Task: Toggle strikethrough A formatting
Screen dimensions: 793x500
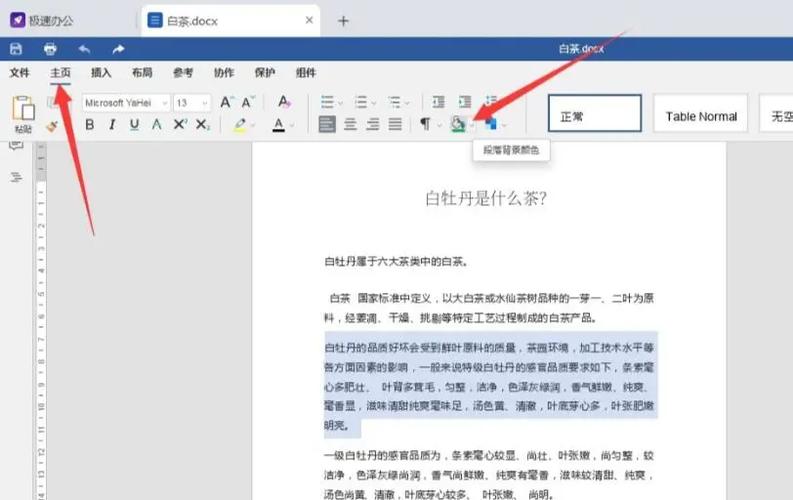Action: coord(157,124)
